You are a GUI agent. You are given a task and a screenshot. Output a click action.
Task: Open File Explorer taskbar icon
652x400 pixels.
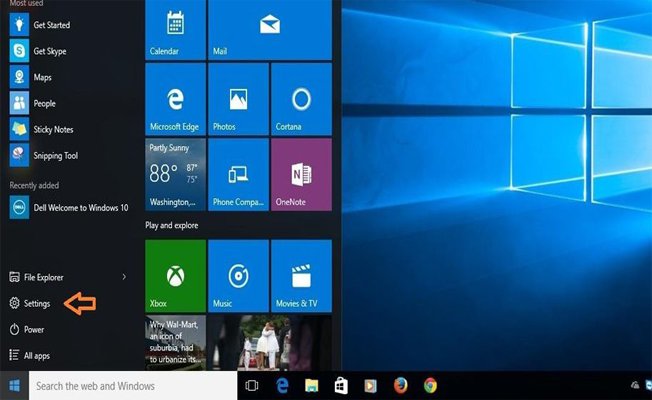tap(311, 386)
